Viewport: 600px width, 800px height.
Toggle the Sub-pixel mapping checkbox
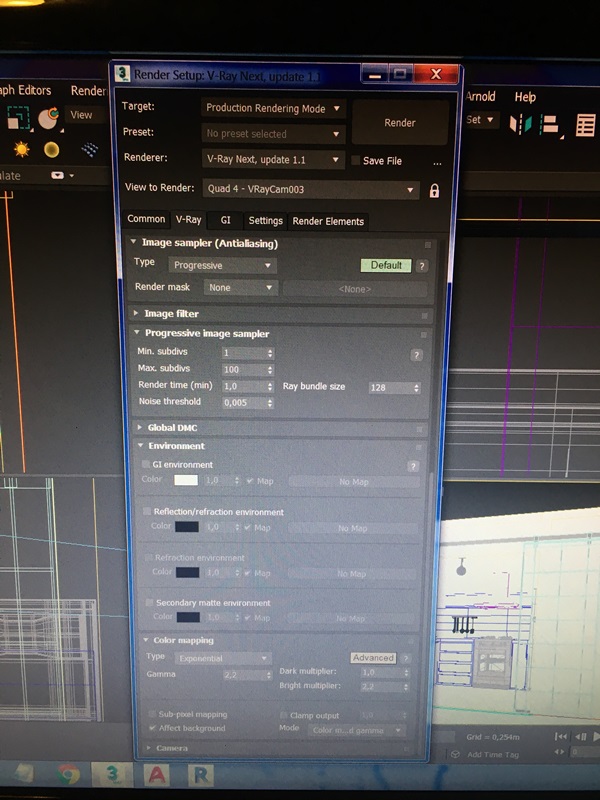point(152,714)
